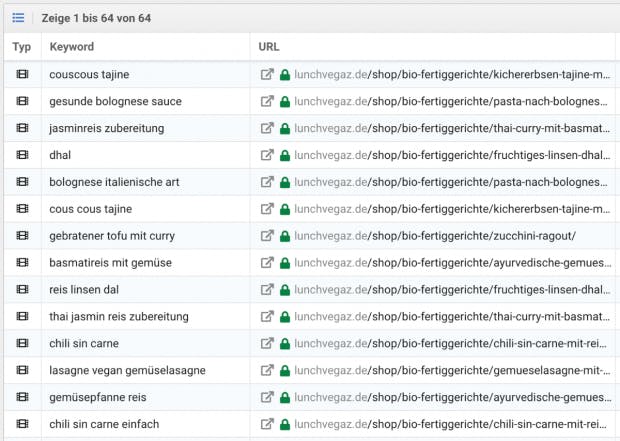Open external link icon for bolognese italienische art
Screen dimensions: 620x441
tap(267, 182)
